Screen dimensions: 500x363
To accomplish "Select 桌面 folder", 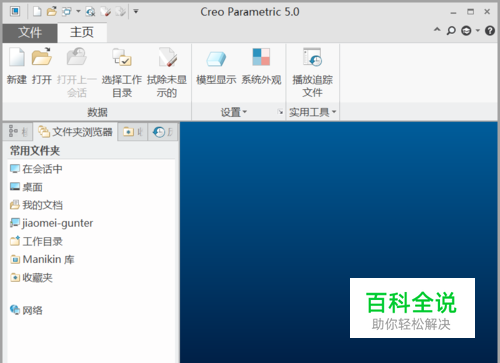I will click(26, 187).
